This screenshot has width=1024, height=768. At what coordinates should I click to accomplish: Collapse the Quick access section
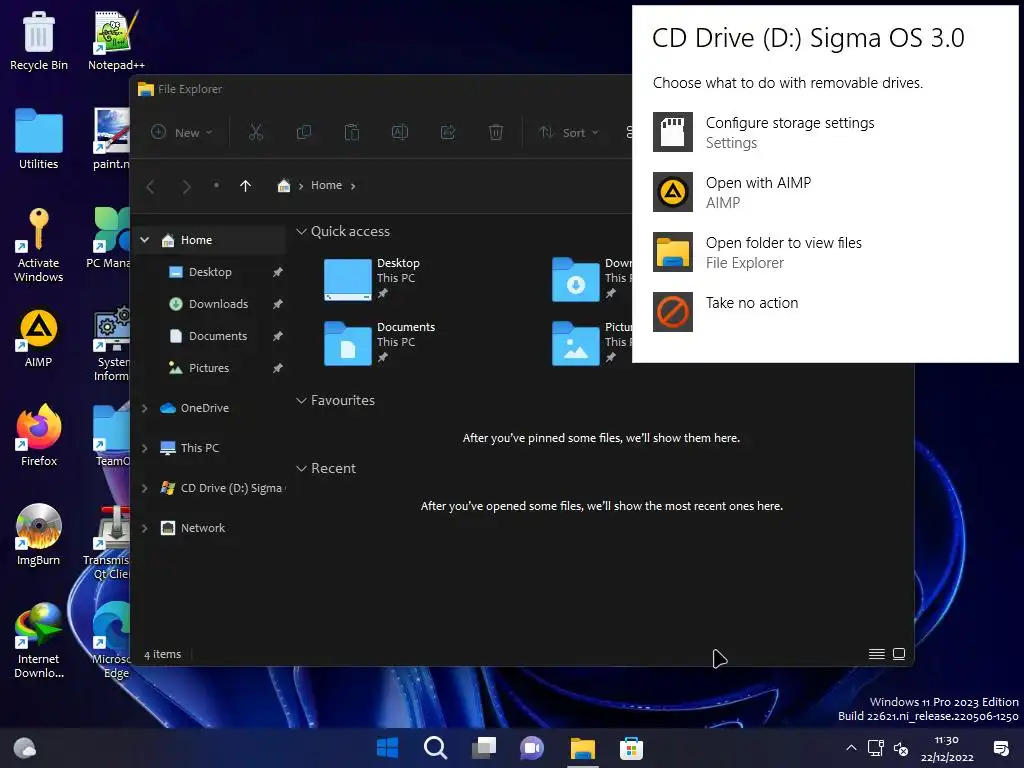pos(301,231)
